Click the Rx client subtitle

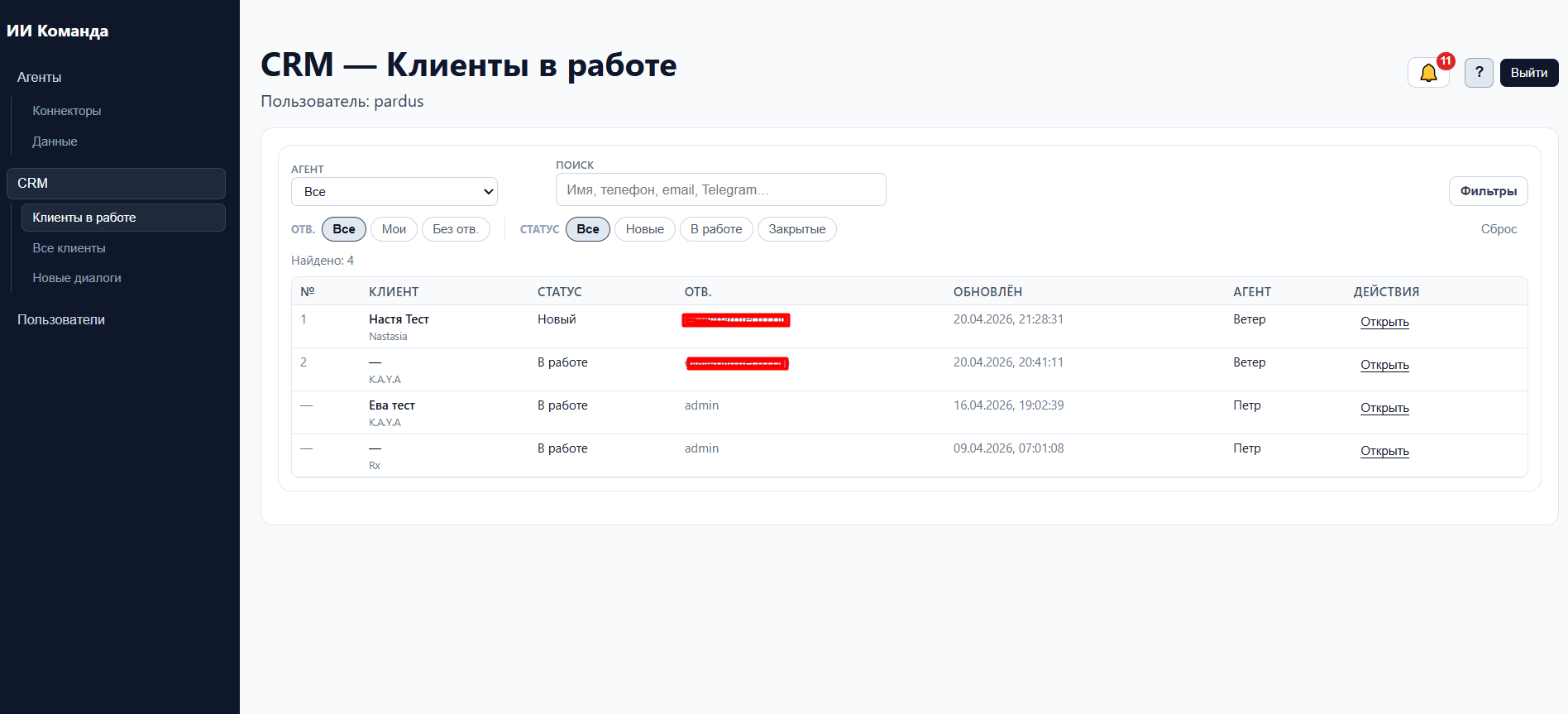pos(375,466)
